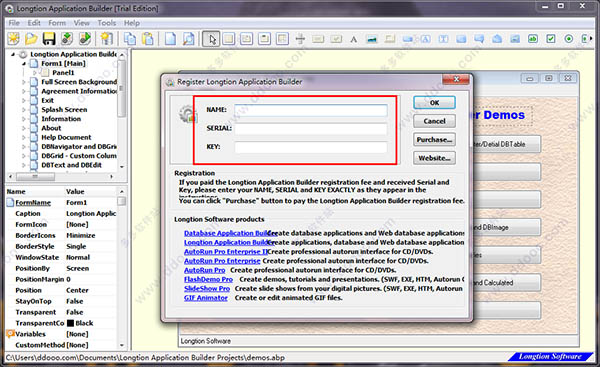
Task: Open the Help menu
Action: click(x=132, y=23)
